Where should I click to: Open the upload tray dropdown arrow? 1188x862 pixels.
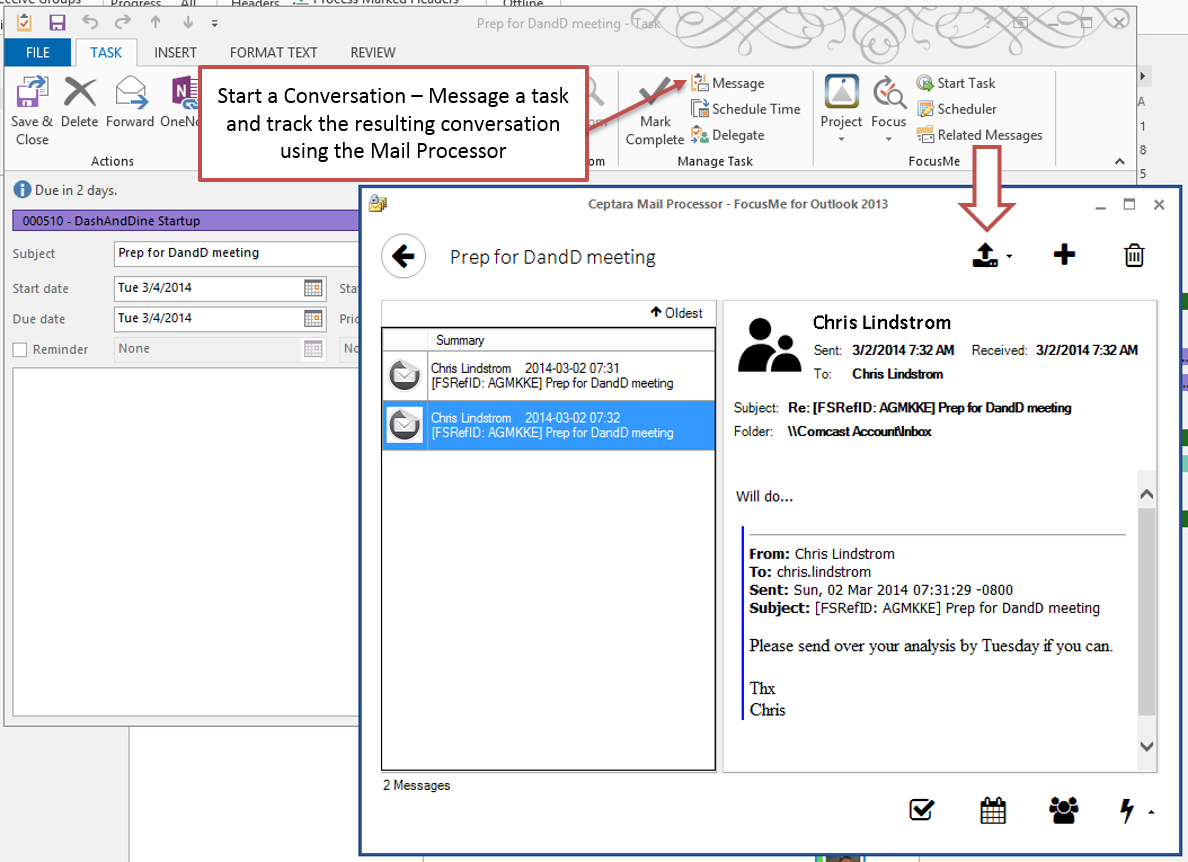click(1009, 257)
